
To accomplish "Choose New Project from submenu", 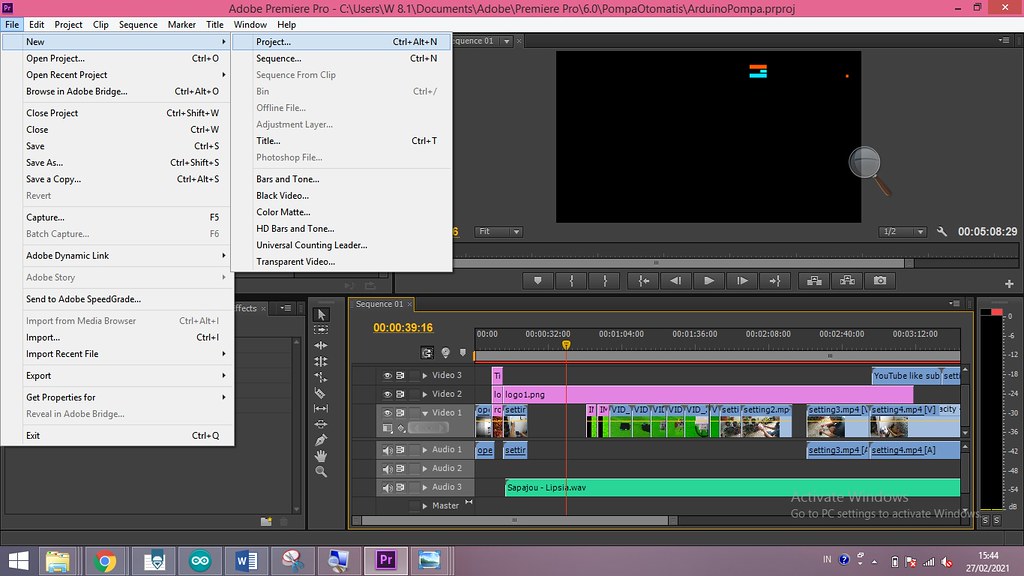I will click(x=342, y=42).
